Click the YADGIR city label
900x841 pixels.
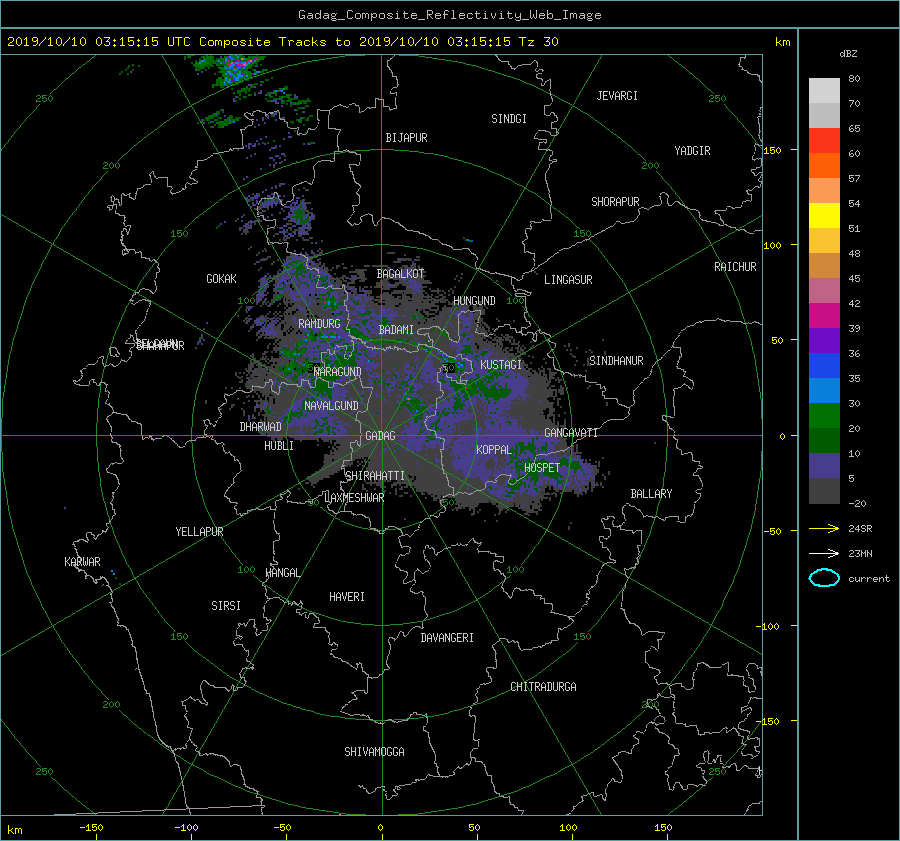(x=692, y=151)
